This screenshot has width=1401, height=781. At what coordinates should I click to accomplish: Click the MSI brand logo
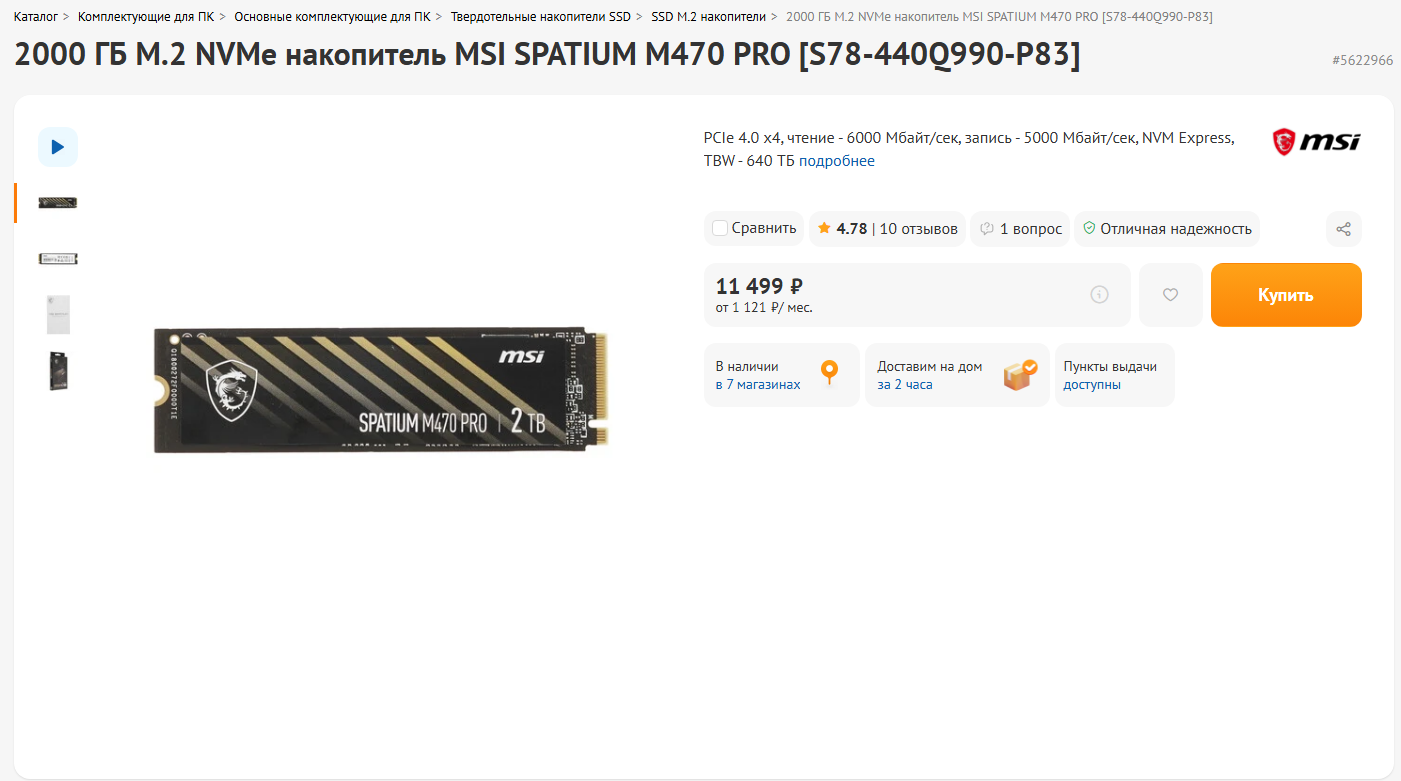[1315, 142]
